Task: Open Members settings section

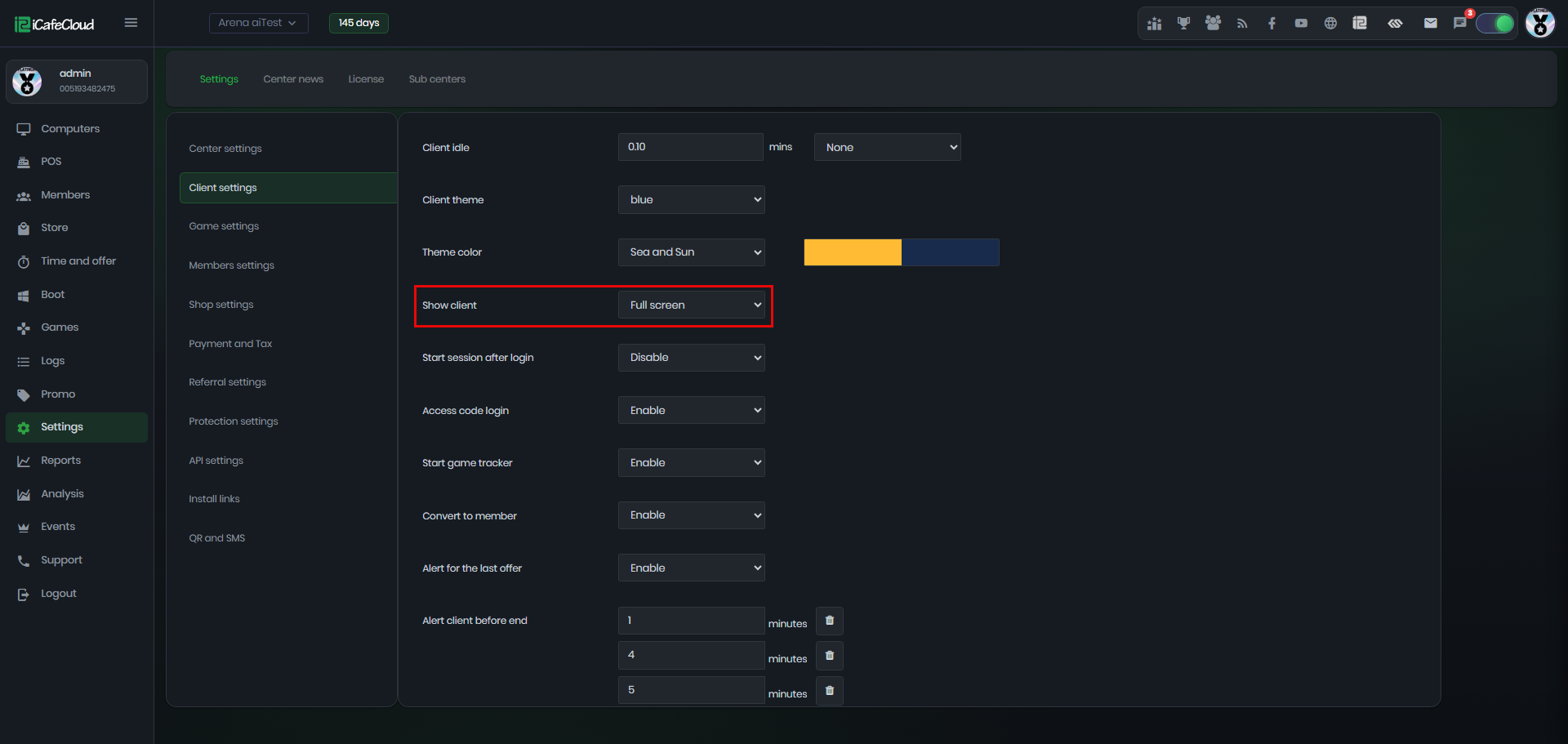Action: [287, 265]
